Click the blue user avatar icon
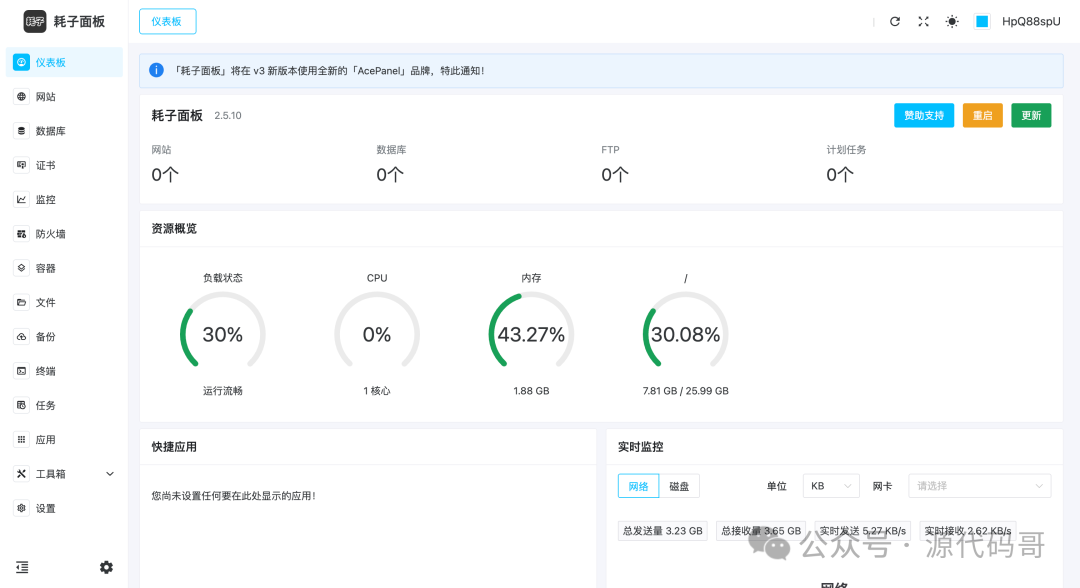 (982, 21)
